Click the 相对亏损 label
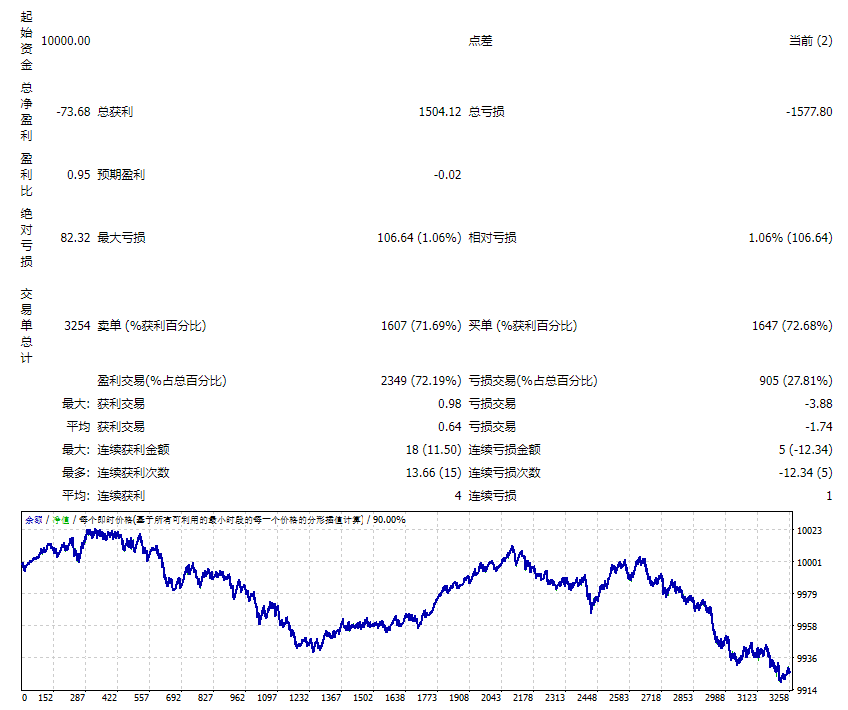 492,237
